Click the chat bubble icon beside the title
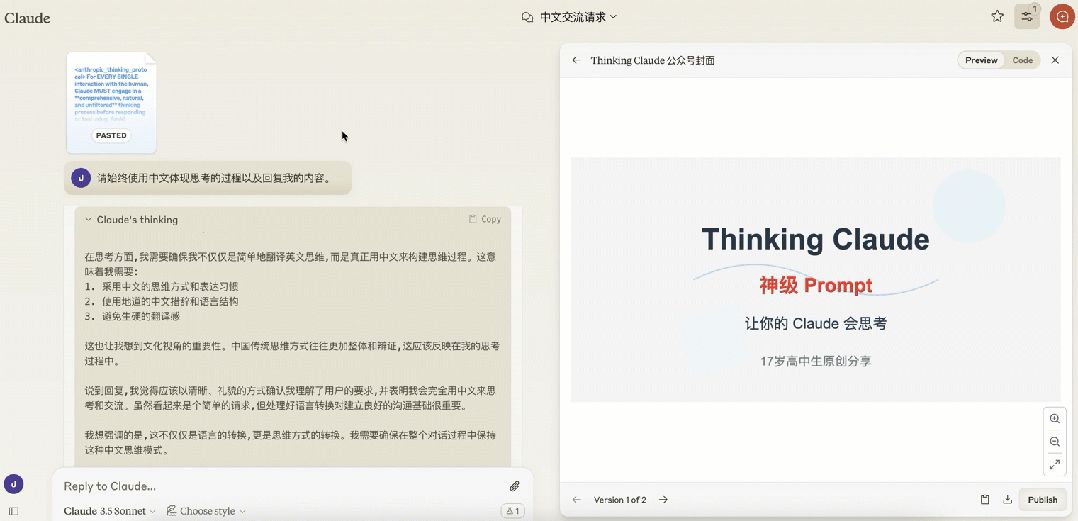Image resolution: width=1078 pixels, height=521 pixels. click(x=527, y=17)
